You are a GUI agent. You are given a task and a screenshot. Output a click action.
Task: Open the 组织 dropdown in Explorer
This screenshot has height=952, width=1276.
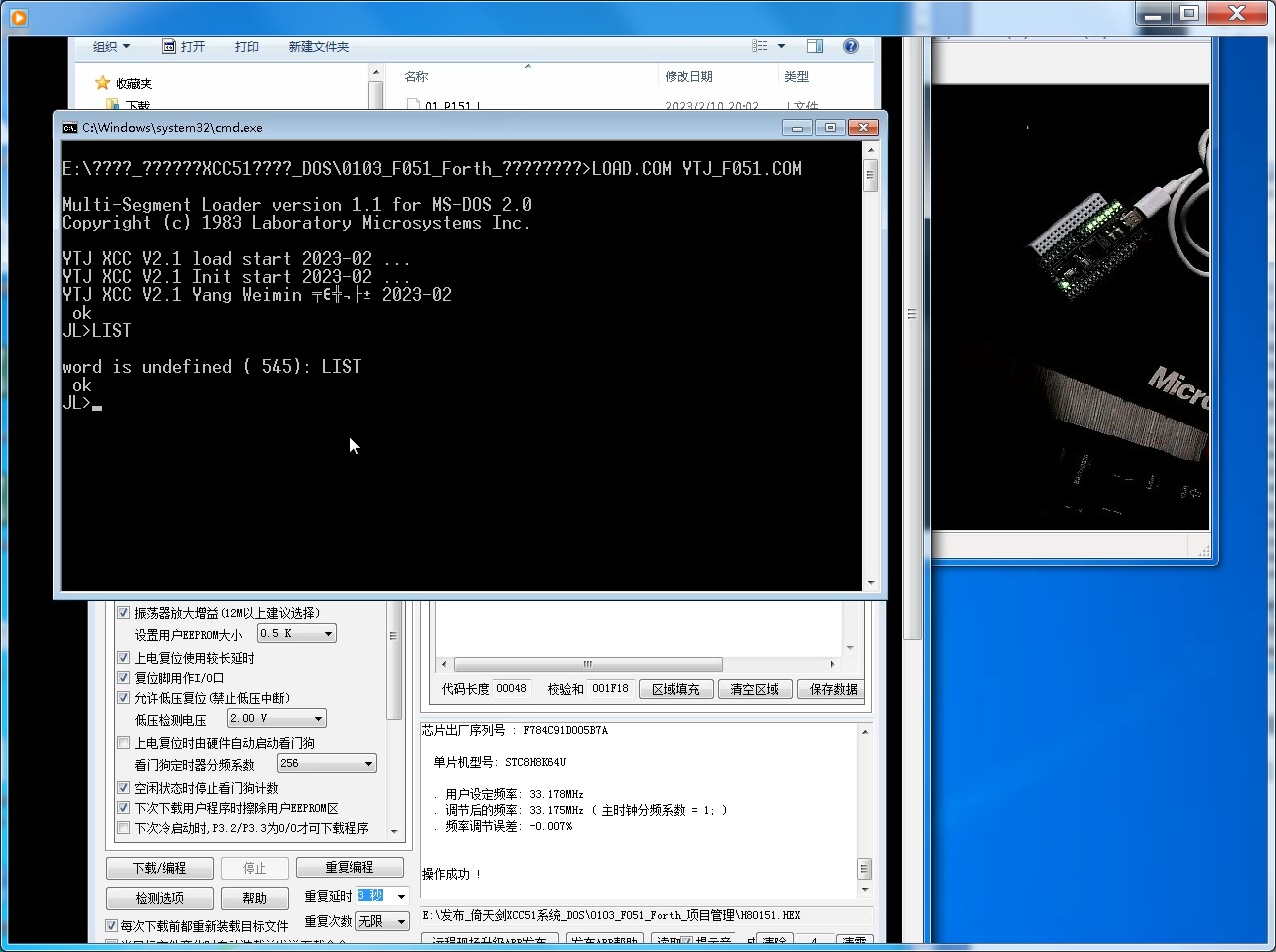[111, 46]
